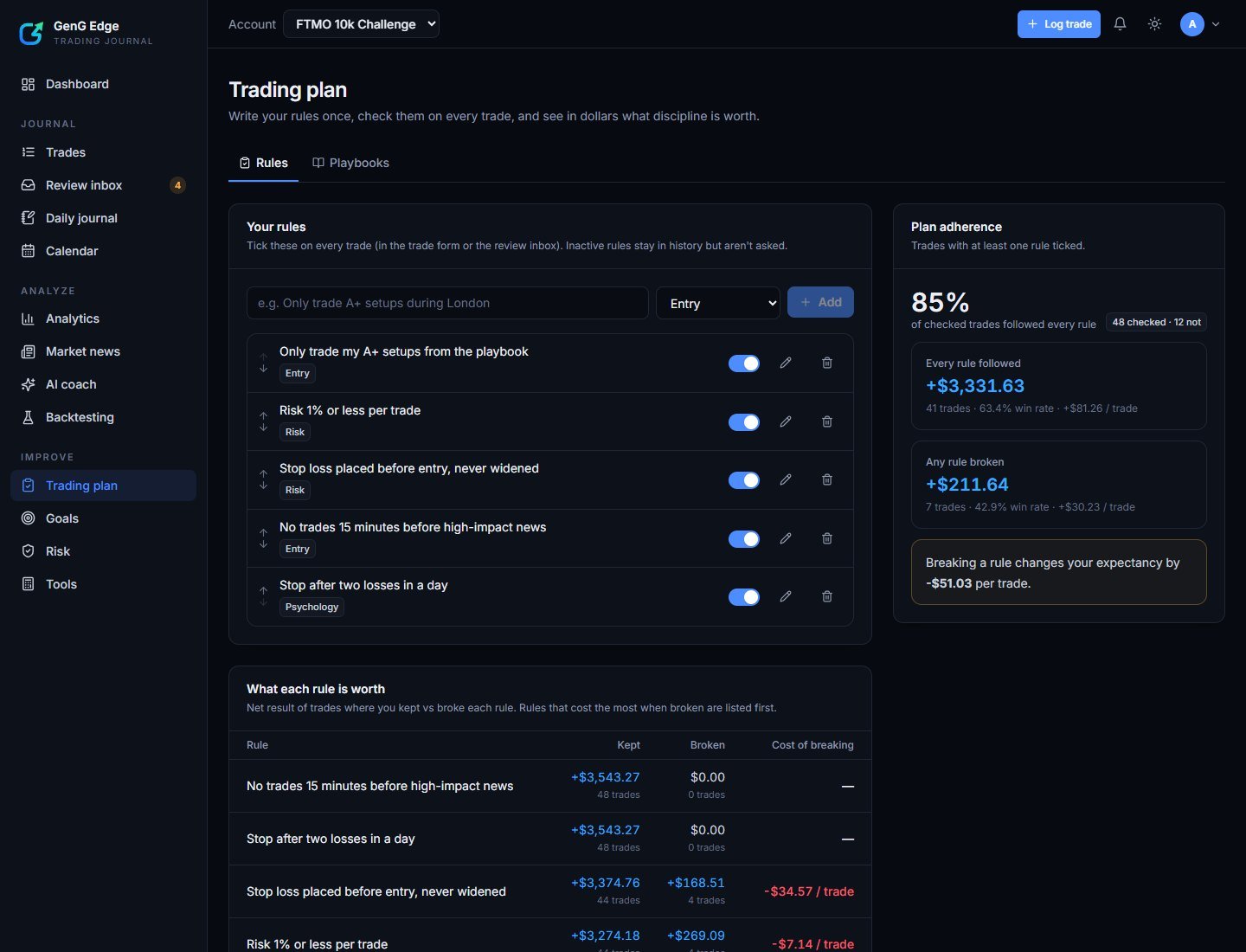Select the Rules tab
The image size is (1246, 952).
(263, 163)
